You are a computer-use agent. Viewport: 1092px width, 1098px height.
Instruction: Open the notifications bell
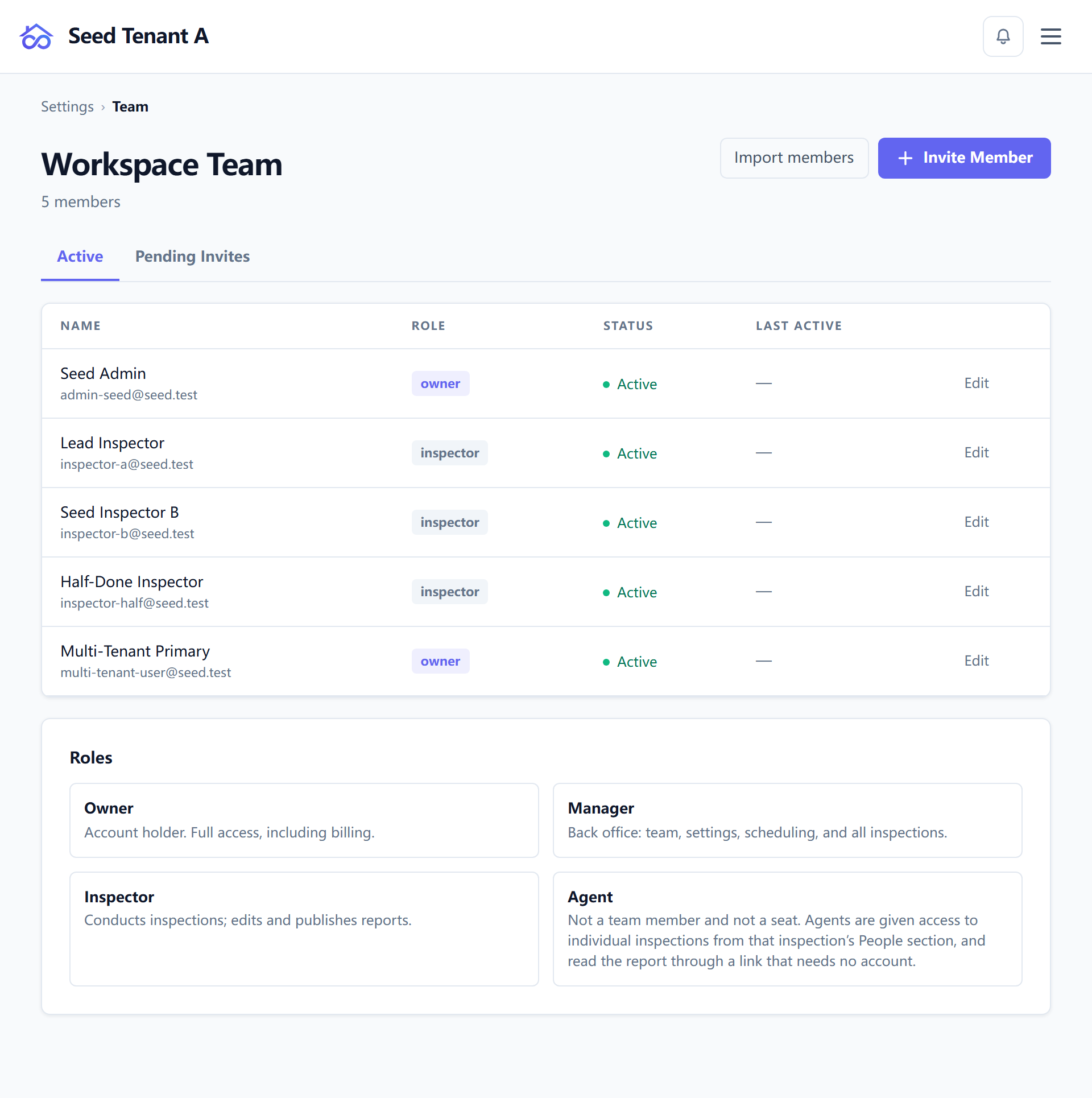point(1003,36)
